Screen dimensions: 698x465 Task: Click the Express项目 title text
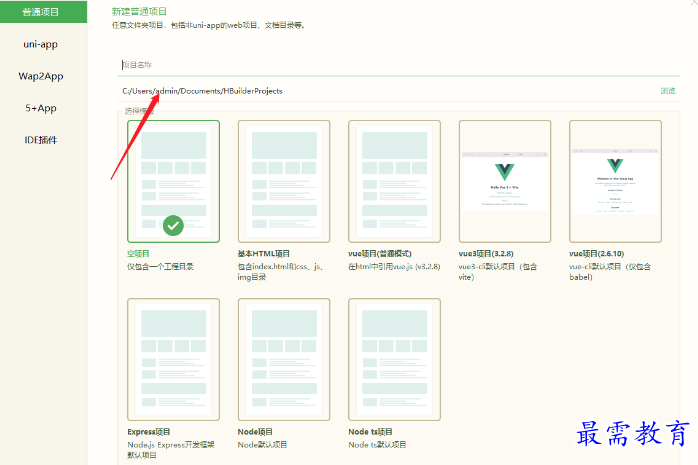(x=149, y=432)
